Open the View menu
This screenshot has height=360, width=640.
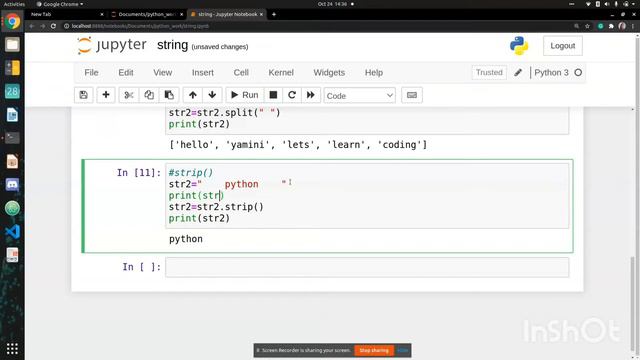point(162,73)
